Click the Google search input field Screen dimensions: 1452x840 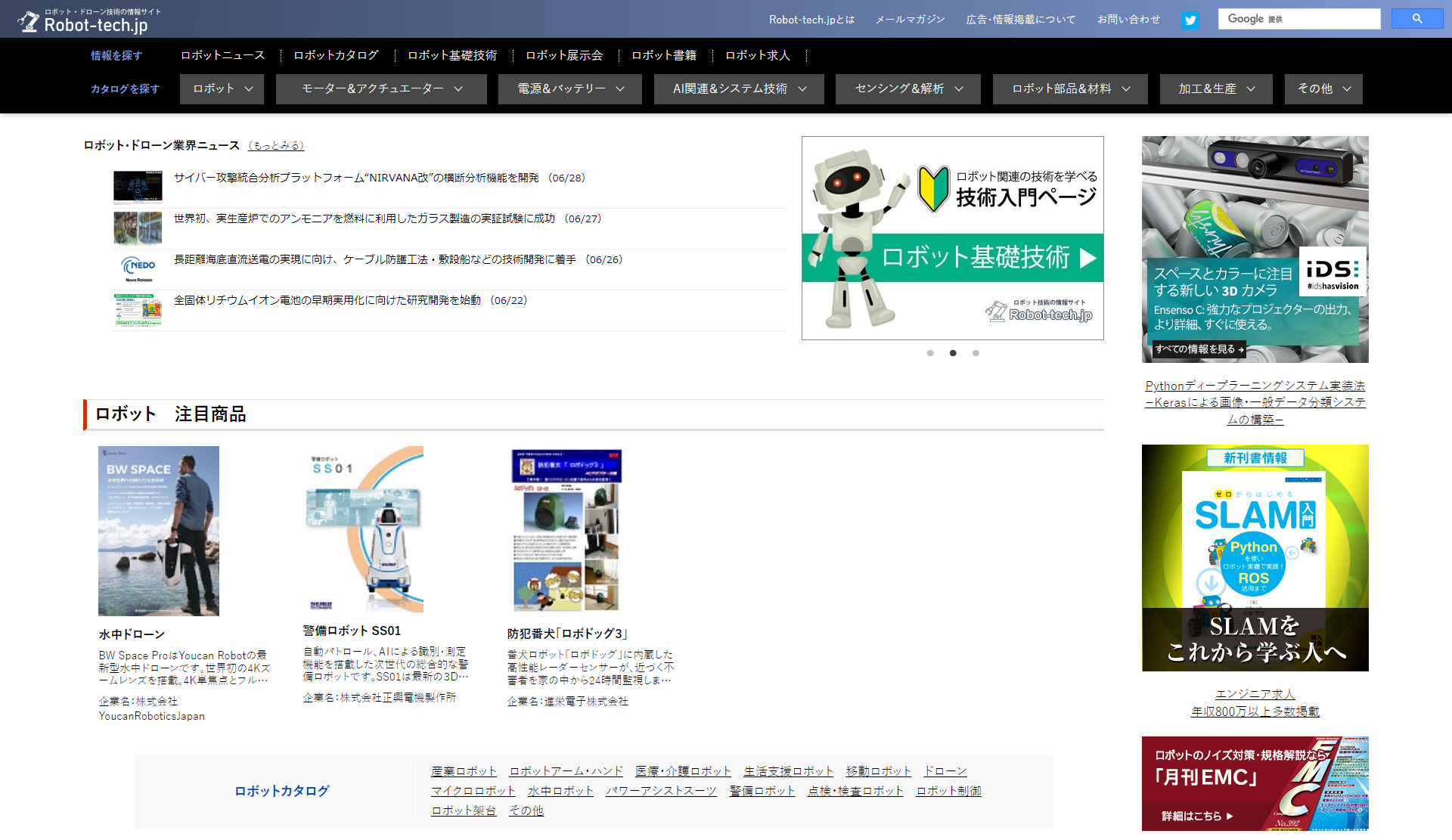coord(1299,18)
